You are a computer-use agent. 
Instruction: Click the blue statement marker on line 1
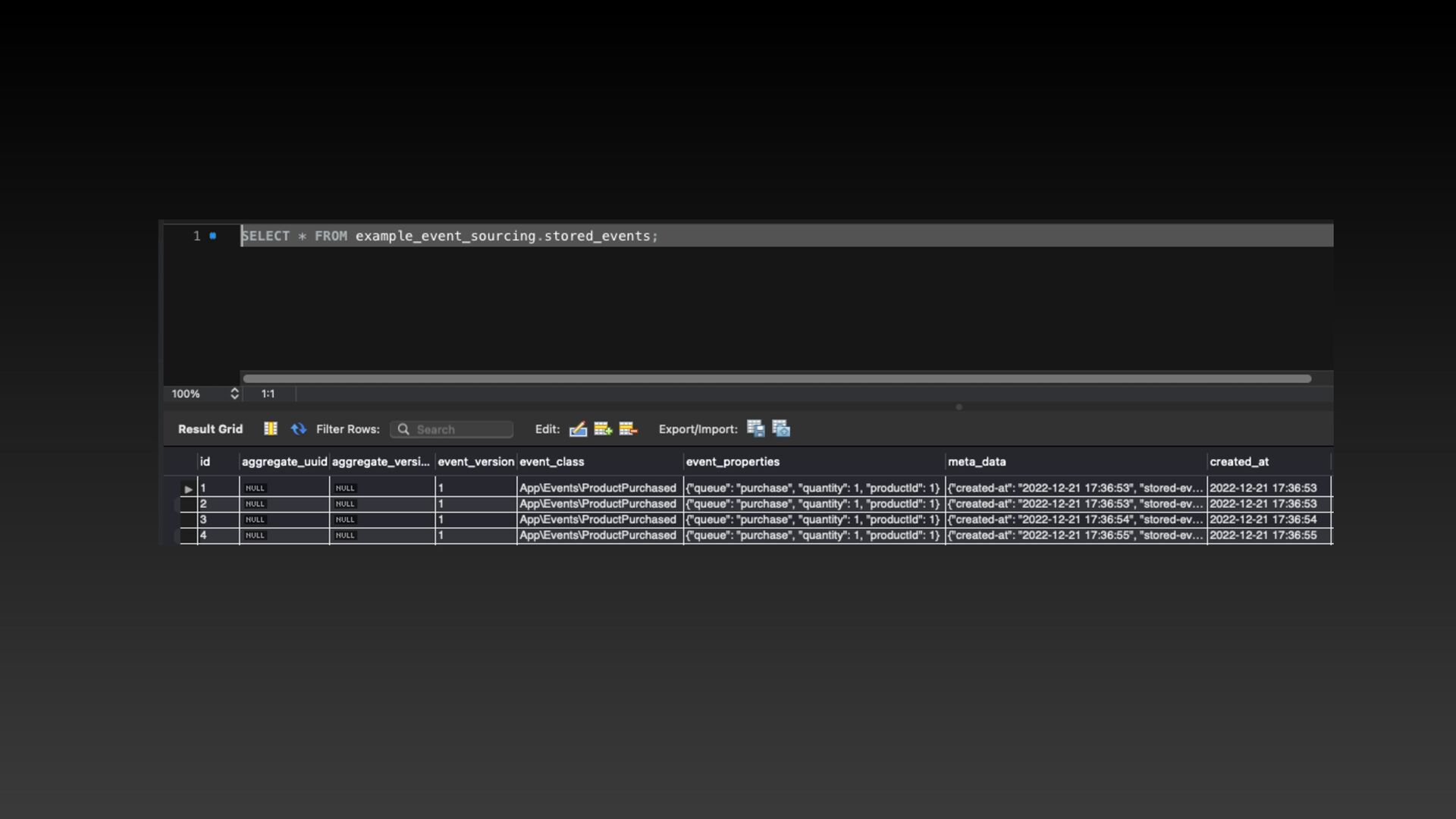213,236
